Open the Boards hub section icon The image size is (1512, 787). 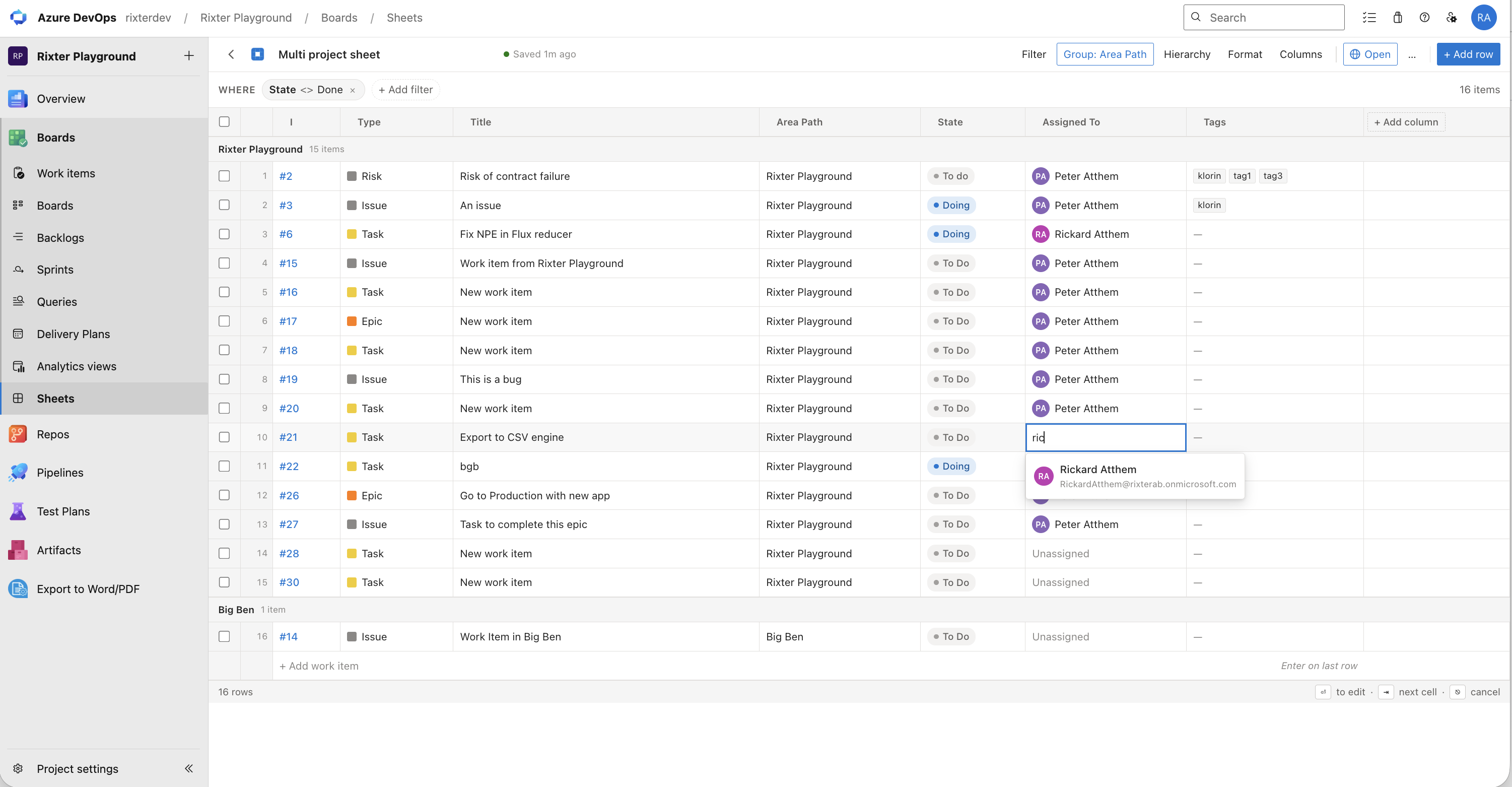click(x=18, y=138)
